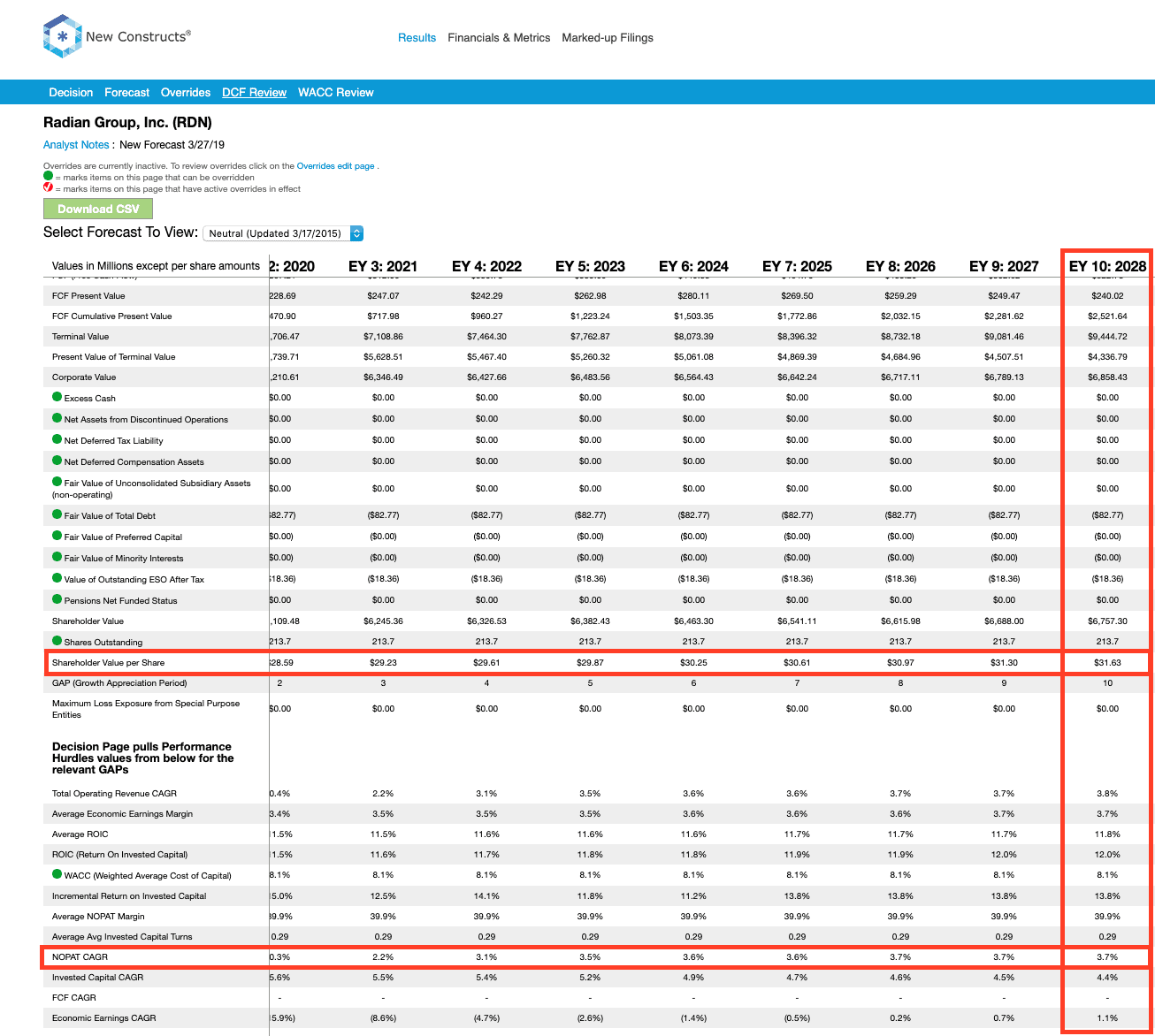Click the EY 4: 2022 column header
Viewport: 1155px width, 1036px height.
(486, 266)
